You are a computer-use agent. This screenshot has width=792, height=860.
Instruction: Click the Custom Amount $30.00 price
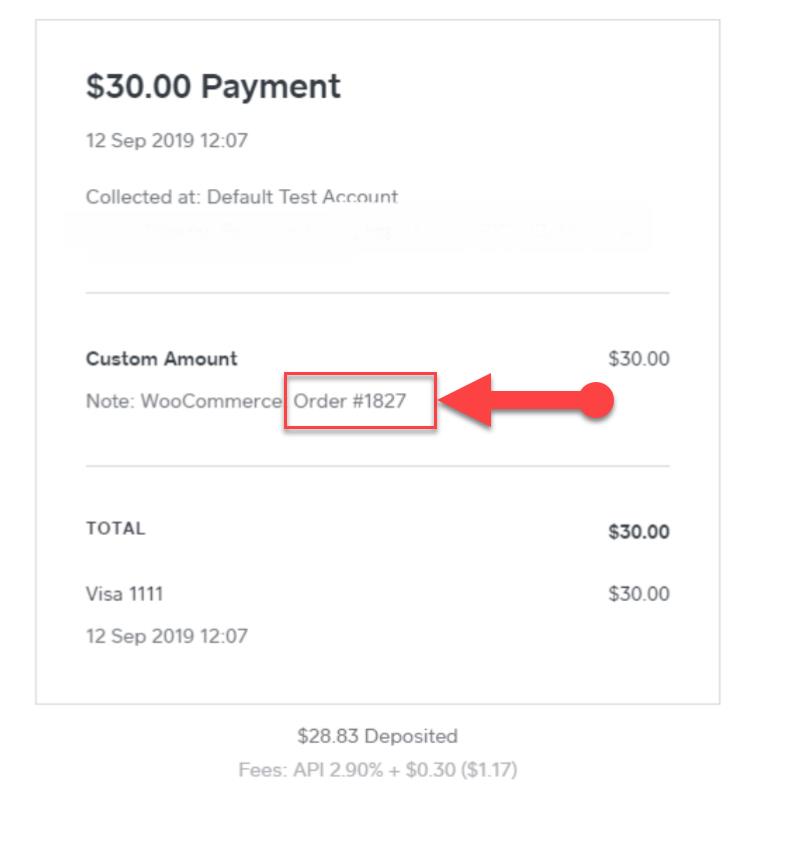639,359
